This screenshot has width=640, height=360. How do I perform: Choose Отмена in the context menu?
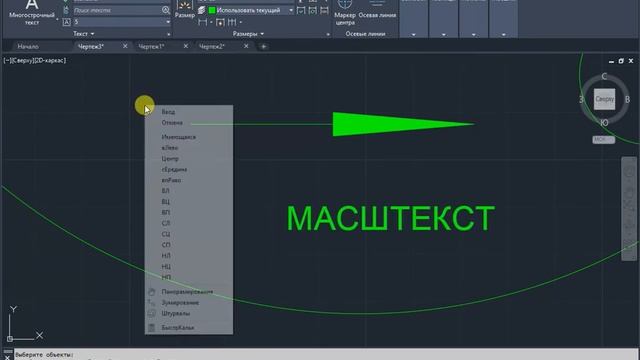[189, 122]
